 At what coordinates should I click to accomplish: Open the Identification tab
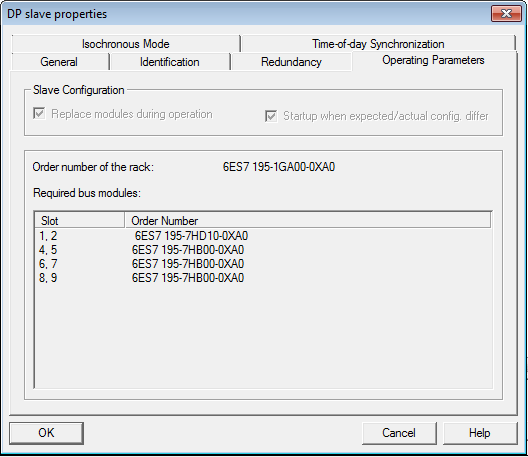point(170,62)
